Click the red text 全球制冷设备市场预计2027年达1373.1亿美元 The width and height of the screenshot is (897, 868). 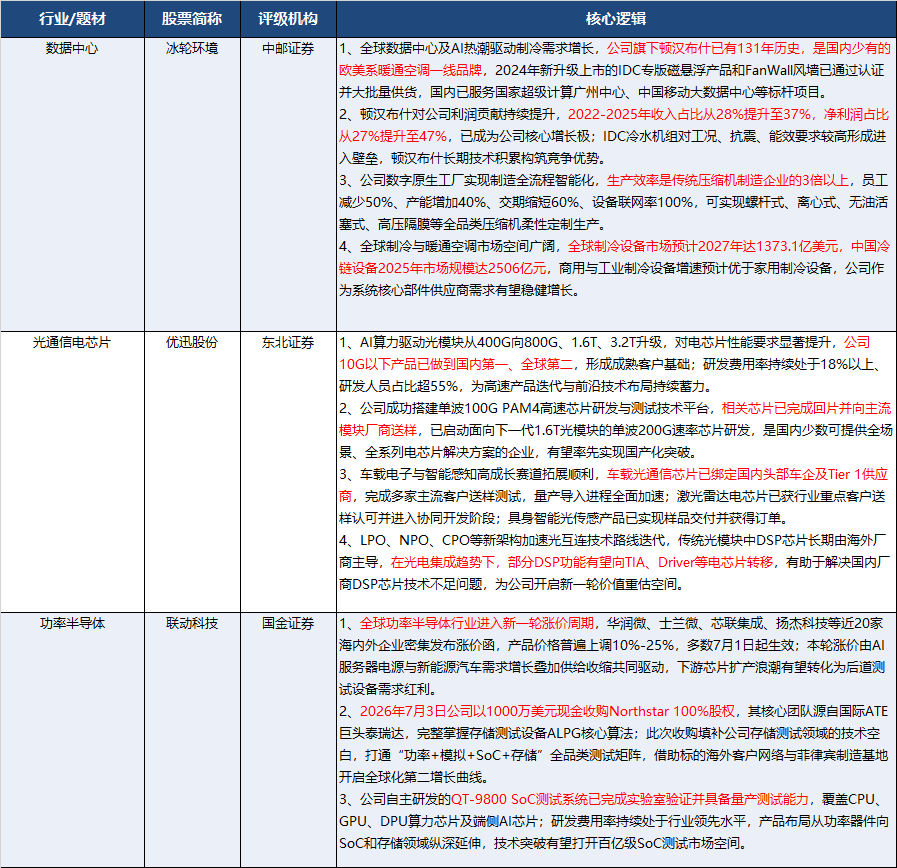click(703, 246)
